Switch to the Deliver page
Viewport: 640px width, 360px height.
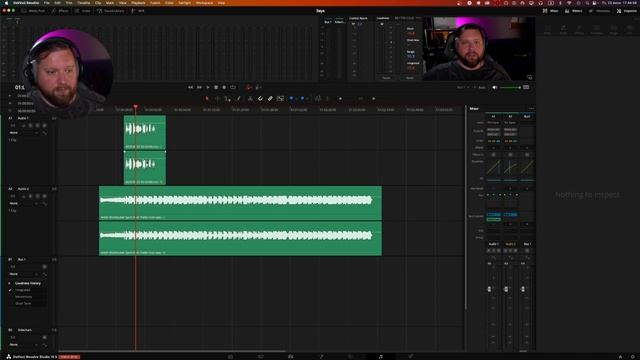(411, 356)
